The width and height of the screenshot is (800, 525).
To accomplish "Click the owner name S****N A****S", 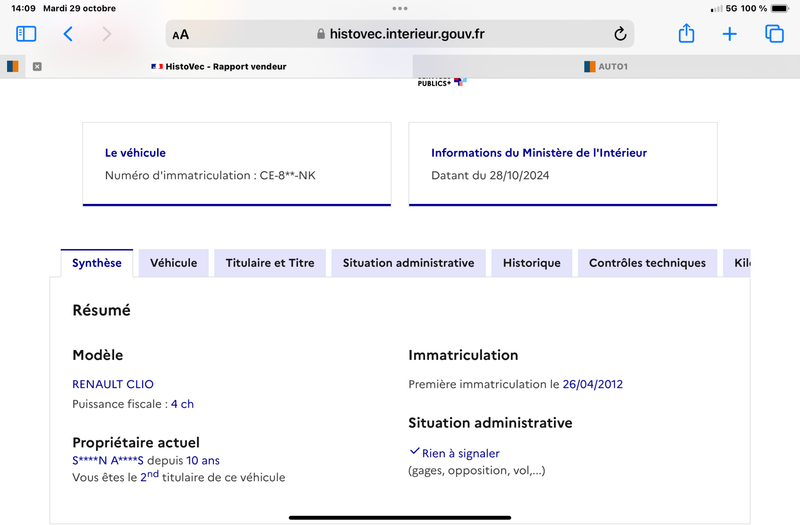I will tap(108, 461).
